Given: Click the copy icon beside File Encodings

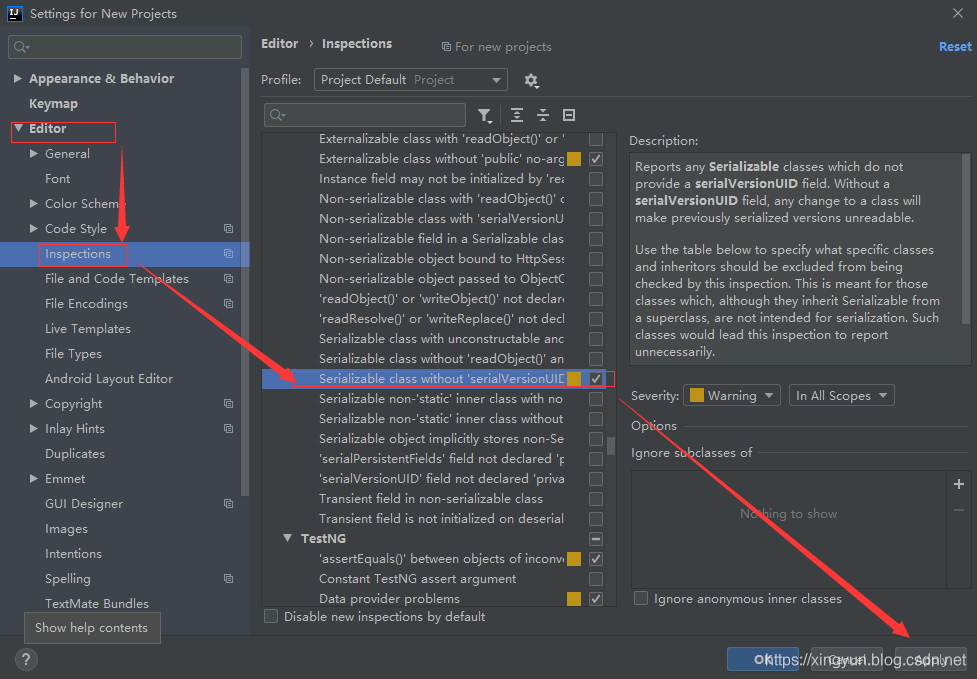Looking at the screenshot, I should click(229, 303).
